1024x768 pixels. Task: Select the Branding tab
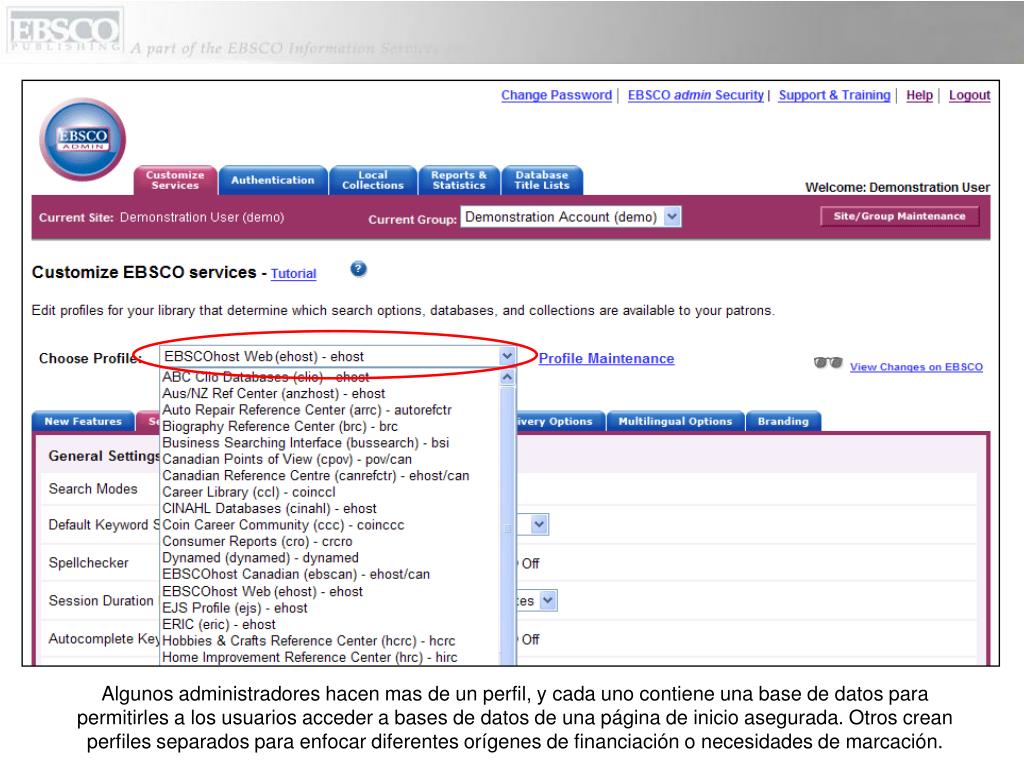coord(783,421)
